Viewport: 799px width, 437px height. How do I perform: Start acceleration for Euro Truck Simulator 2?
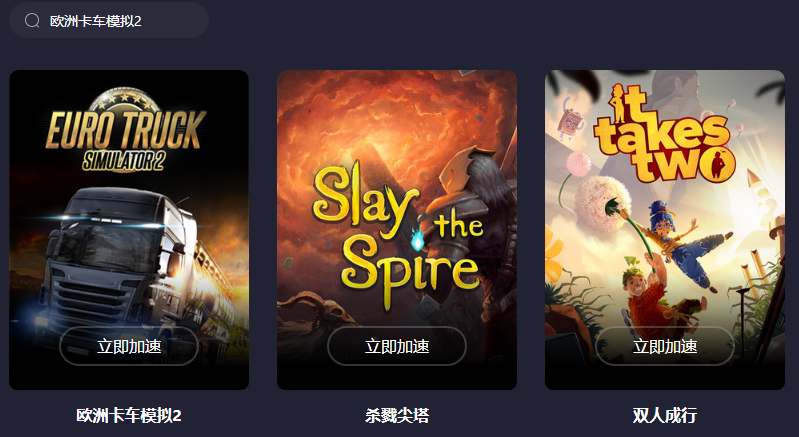click(x=129, y=346)
